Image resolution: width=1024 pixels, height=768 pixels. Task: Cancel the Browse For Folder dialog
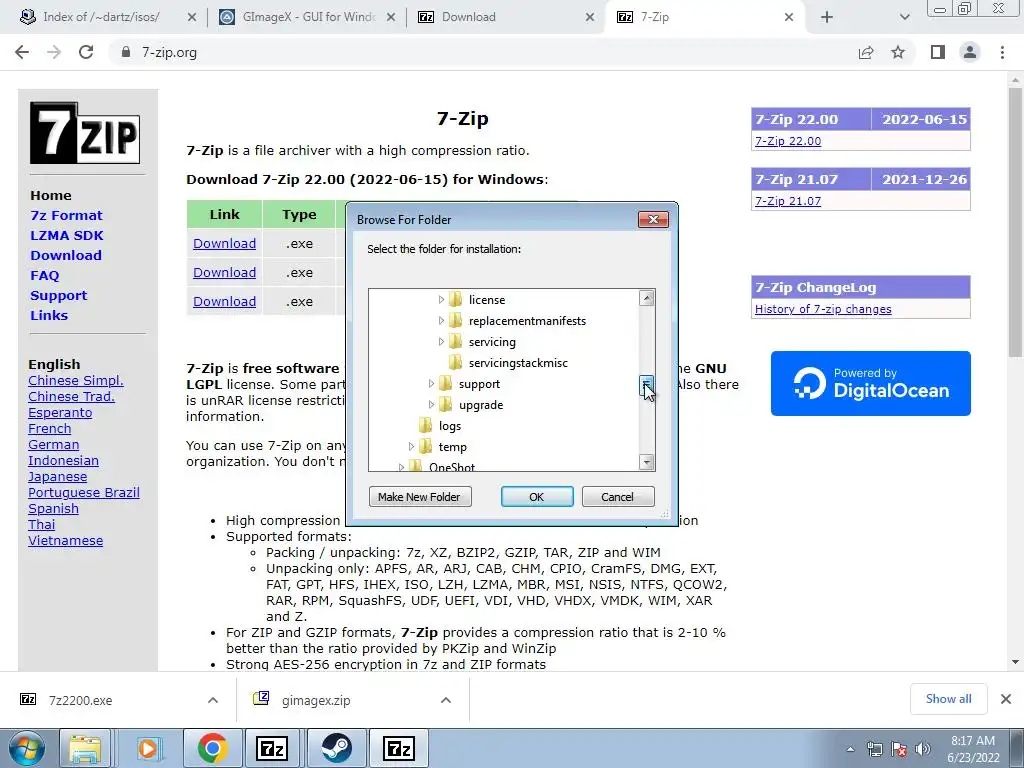(617, 497)
